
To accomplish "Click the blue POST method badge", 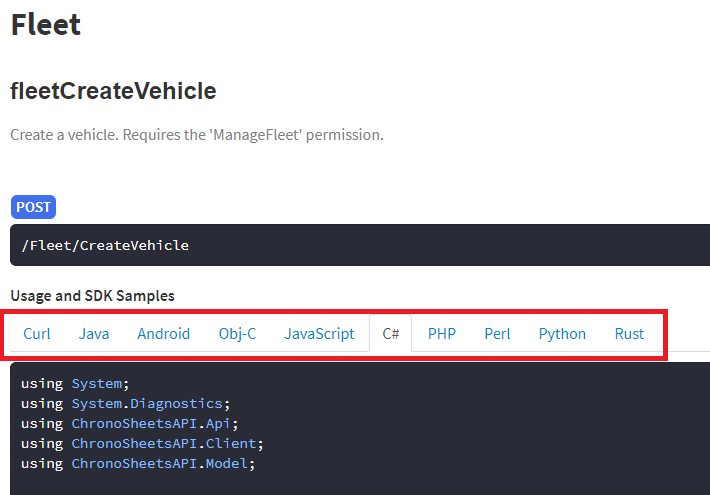I will tap(34, 207).
